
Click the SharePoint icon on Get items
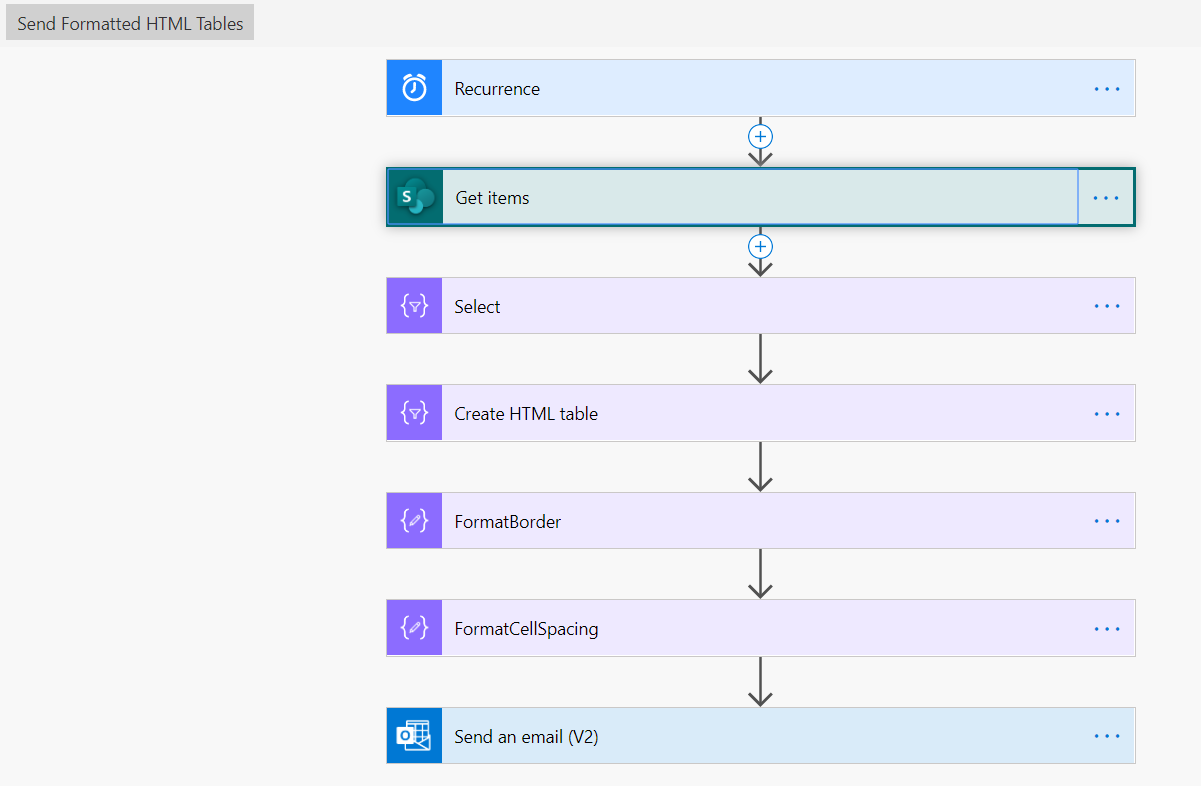coord(415,197)
